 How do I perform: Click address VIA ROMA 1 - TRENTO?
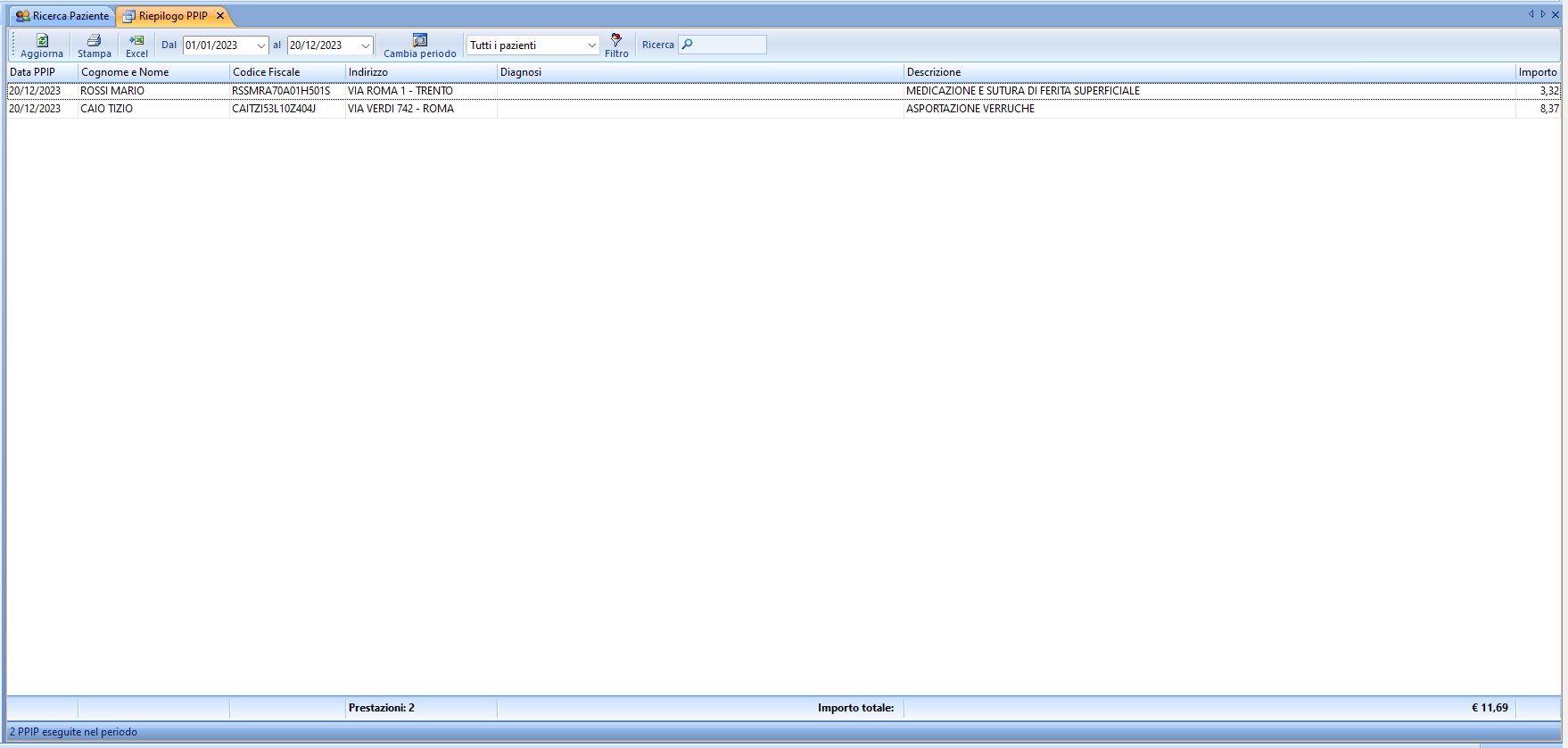coord(400,91)
